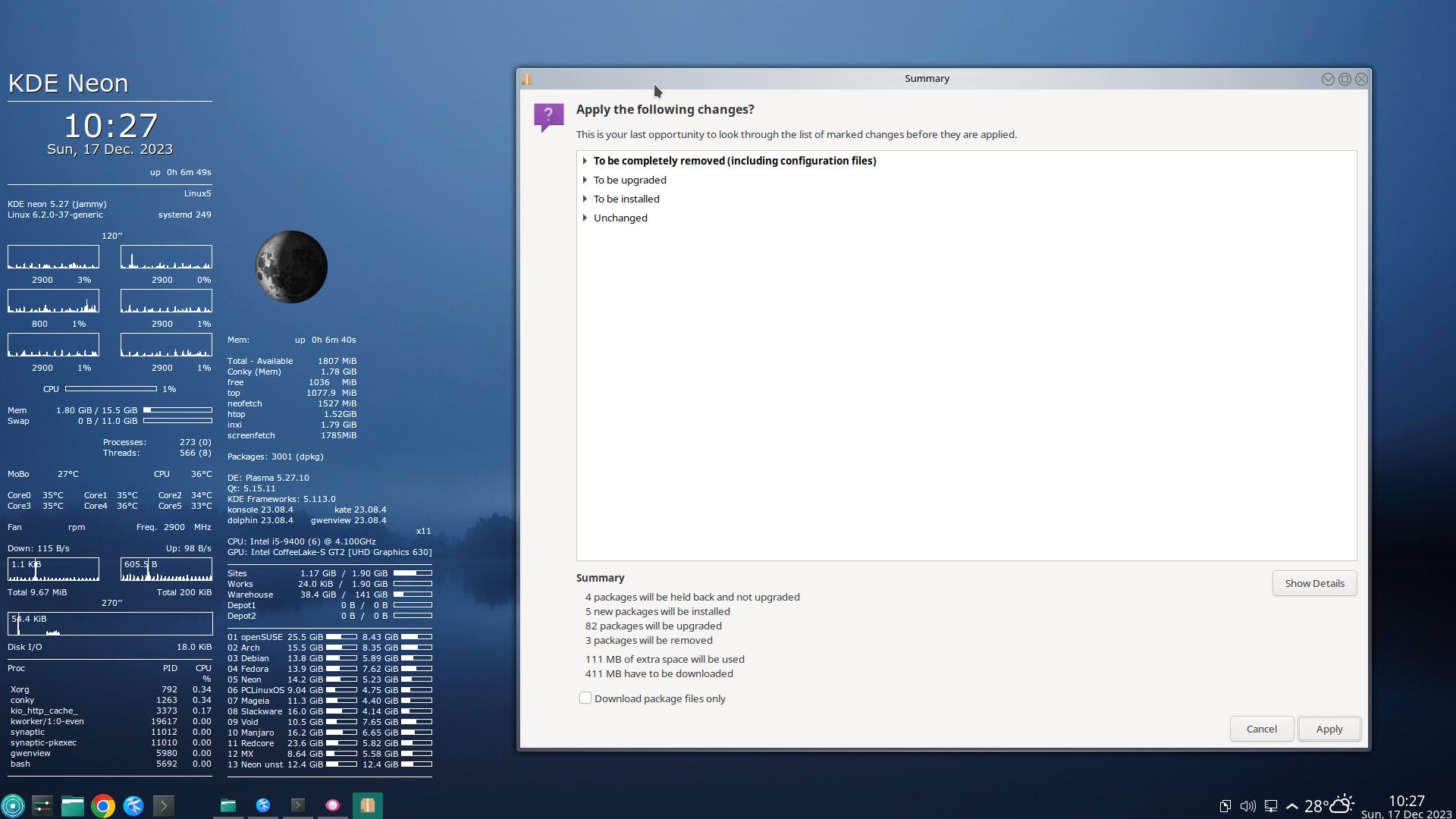Open network connections tray icon
1456x819 pixels.
1271,806
